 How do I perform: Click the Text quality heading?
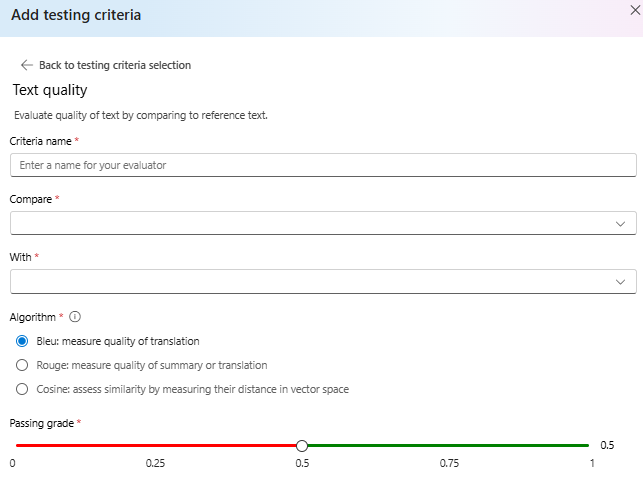(50, 90)
